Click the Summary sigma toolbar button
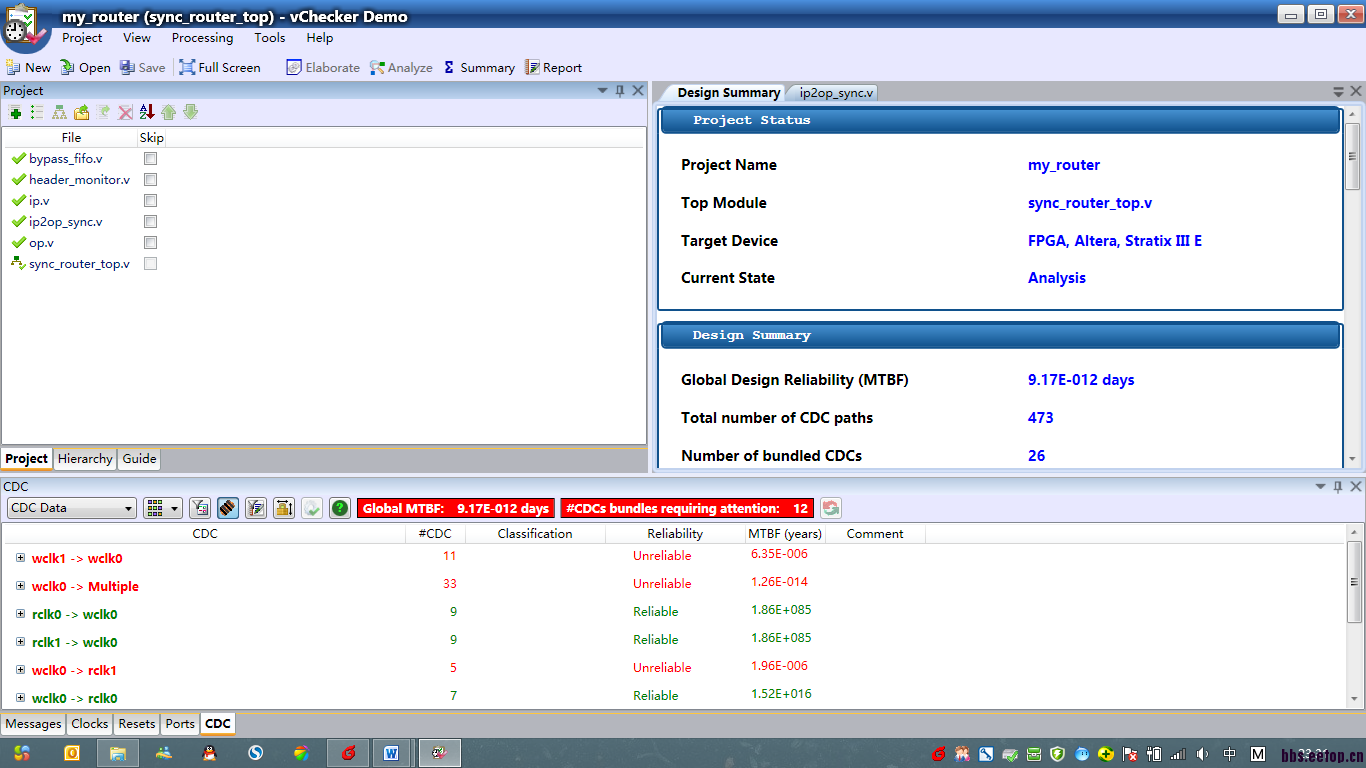Screen dimensions: 1366x768 (x=478, y=68)
